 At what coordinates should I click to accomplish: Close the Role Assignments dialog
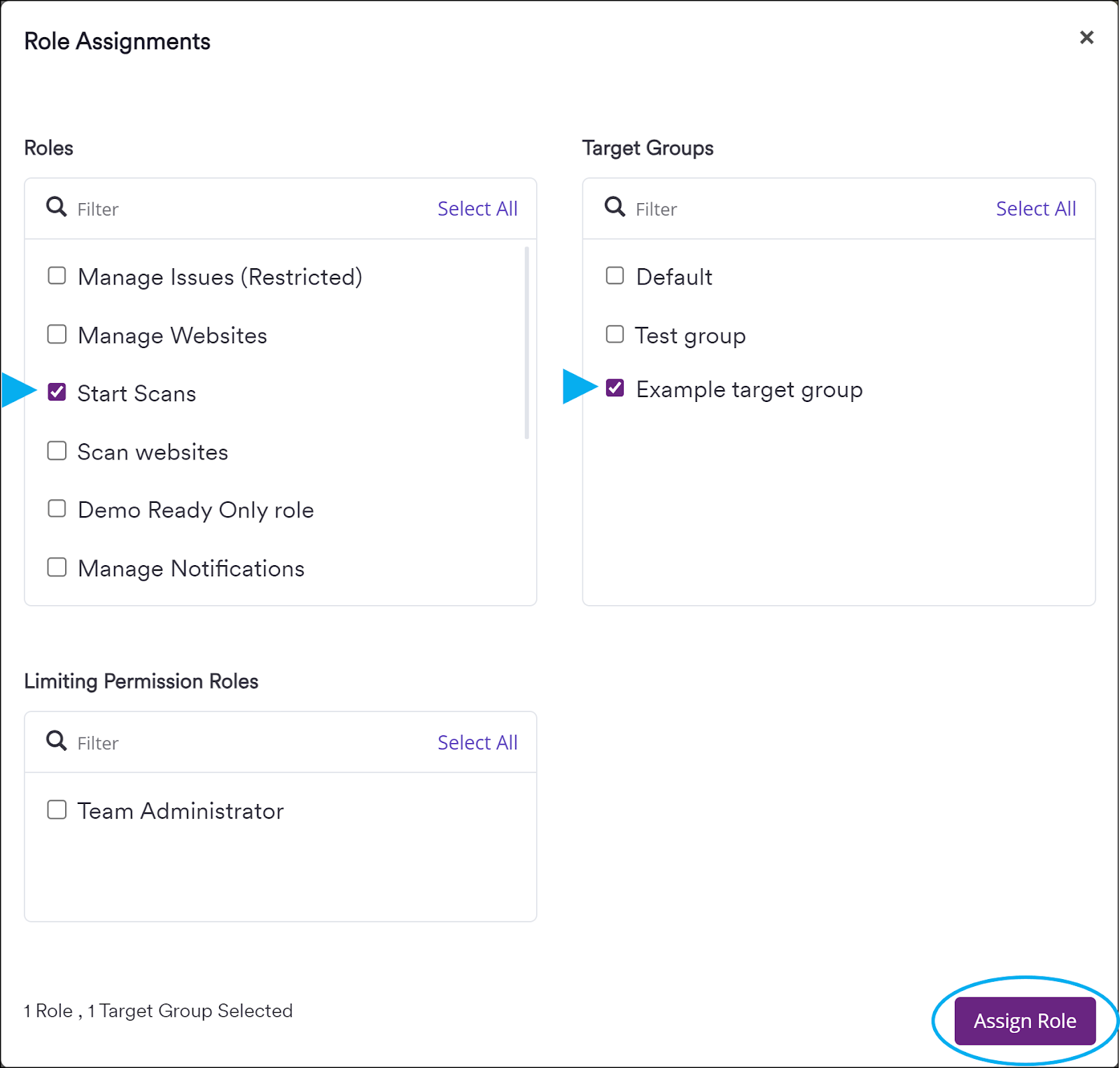[x=1086, y=38]
